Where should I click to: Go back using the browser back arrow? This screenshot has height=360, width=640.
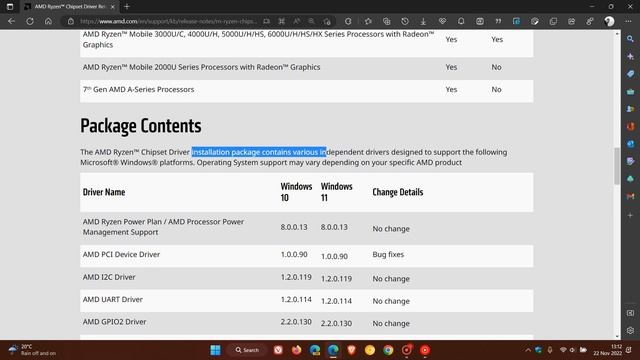tap(11, 21)
